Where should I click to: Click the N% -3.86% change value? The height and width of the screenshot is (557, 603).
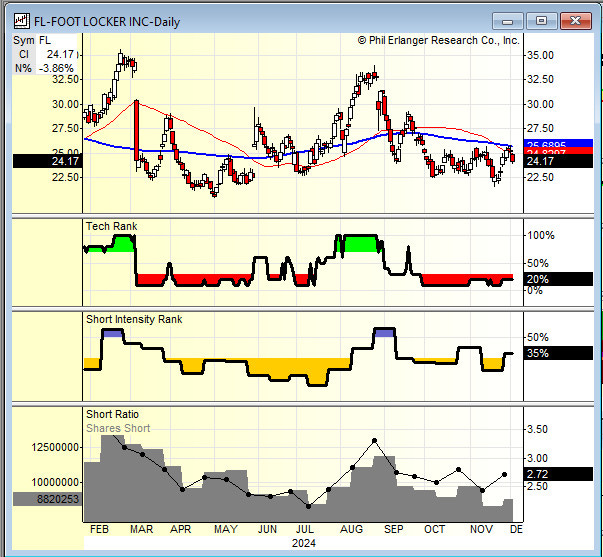pos(44,68)
